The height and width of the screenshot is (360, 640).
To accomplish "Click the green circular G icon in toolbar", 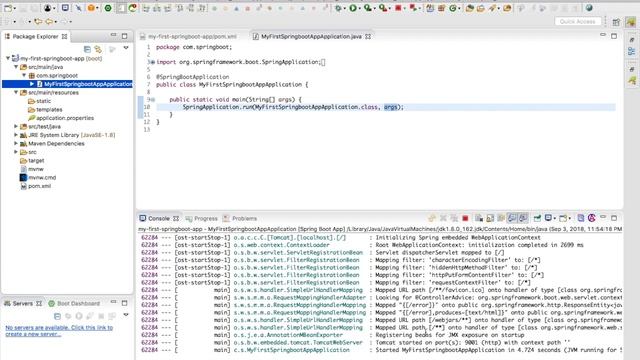I will click(452, 8).
